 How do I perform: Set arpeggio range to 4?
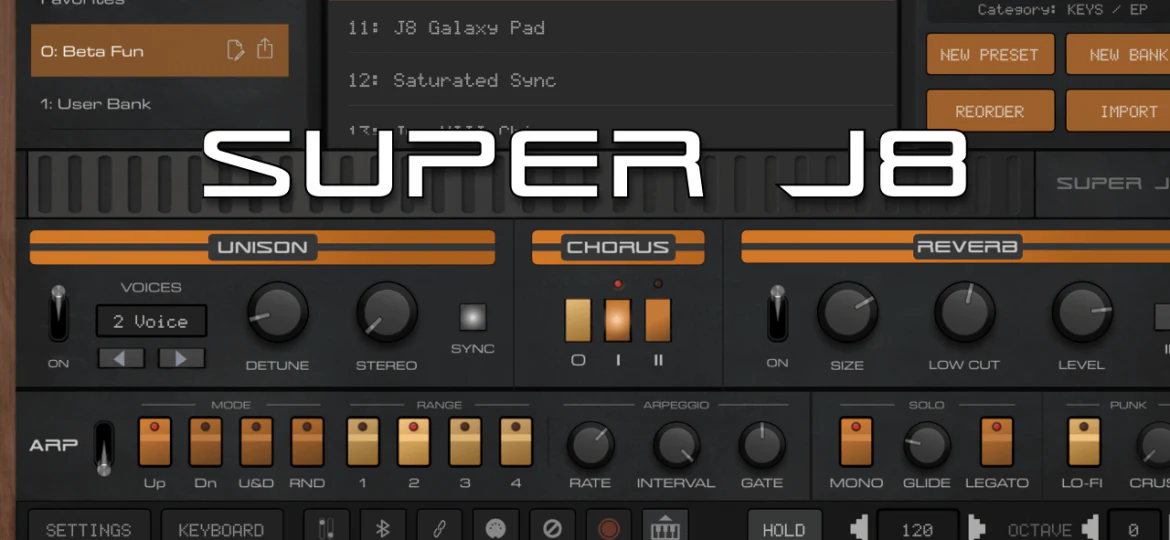click(516, 442)
